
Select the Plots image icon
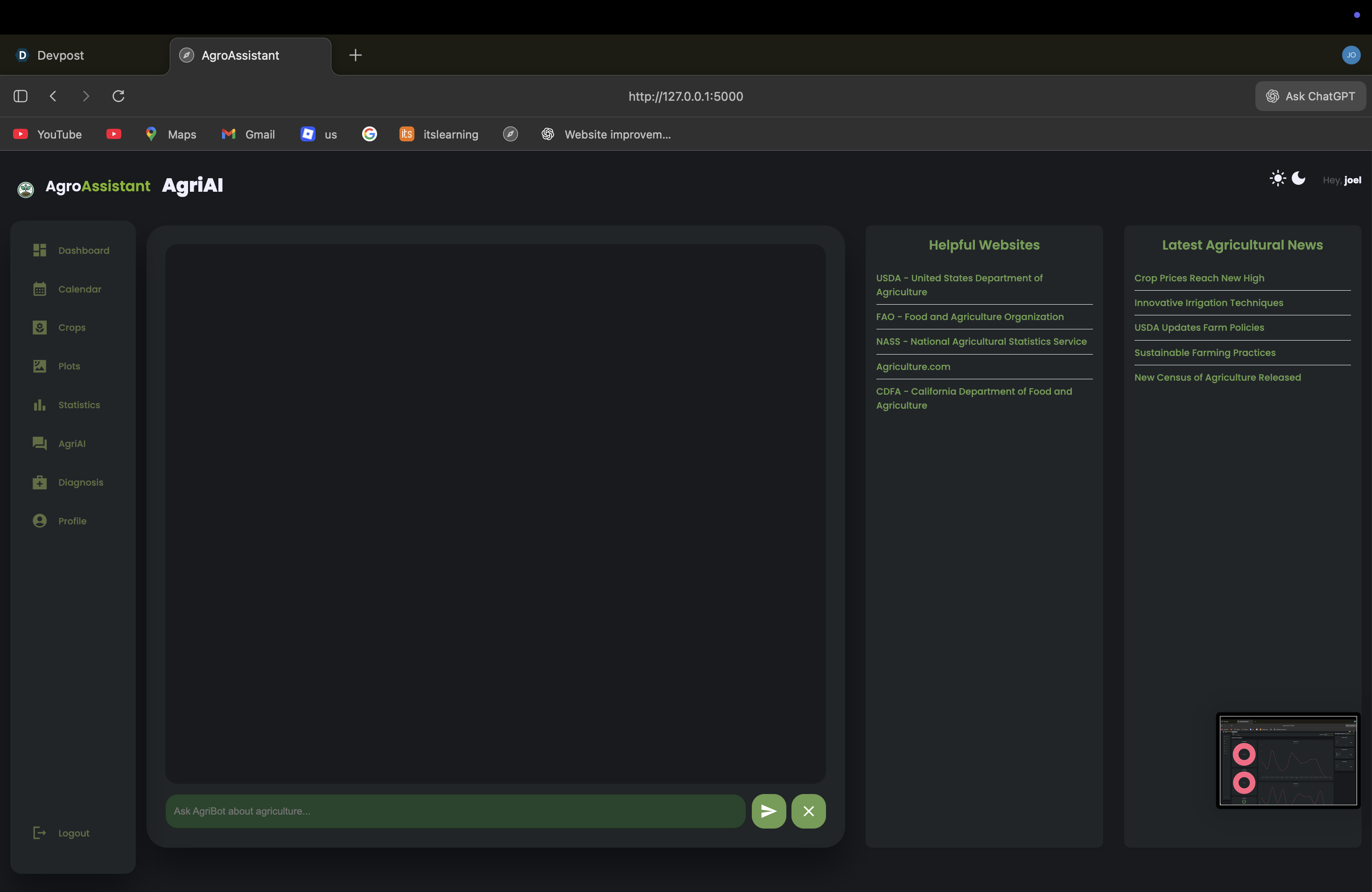pos(39,366)
